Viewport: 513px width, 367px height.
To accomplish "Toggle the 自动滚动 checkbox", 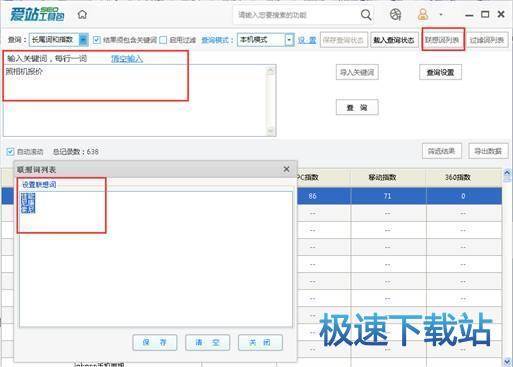I will pos(10,152).
